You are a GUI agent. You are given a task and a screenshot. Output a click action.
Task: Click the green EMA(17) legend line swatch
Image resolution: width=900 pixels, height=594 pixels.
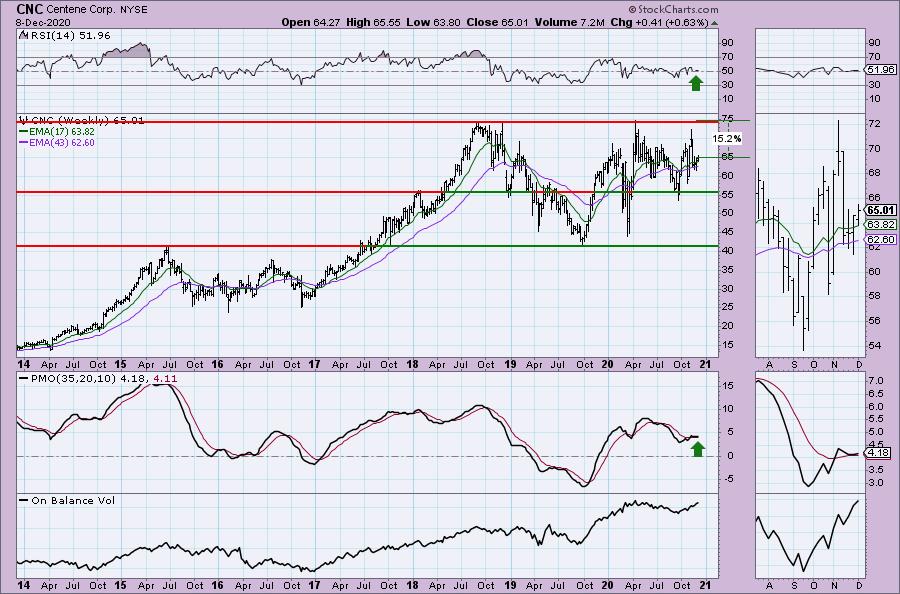tap(24, 131)
